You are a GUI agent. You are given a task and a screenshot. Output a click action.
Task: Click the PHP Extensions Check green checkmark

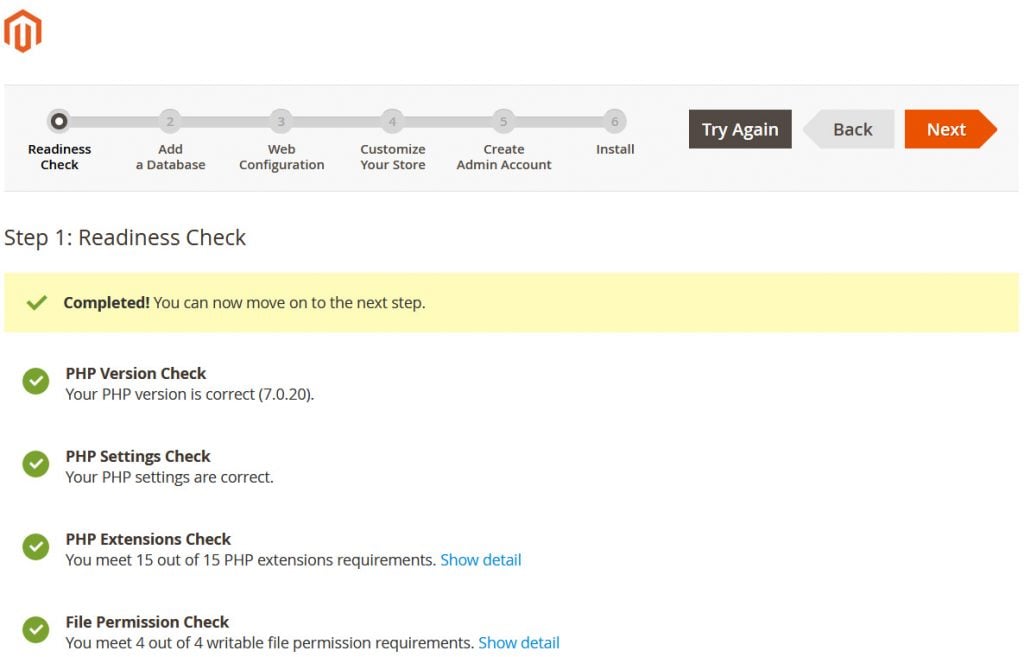coord(36,547)
